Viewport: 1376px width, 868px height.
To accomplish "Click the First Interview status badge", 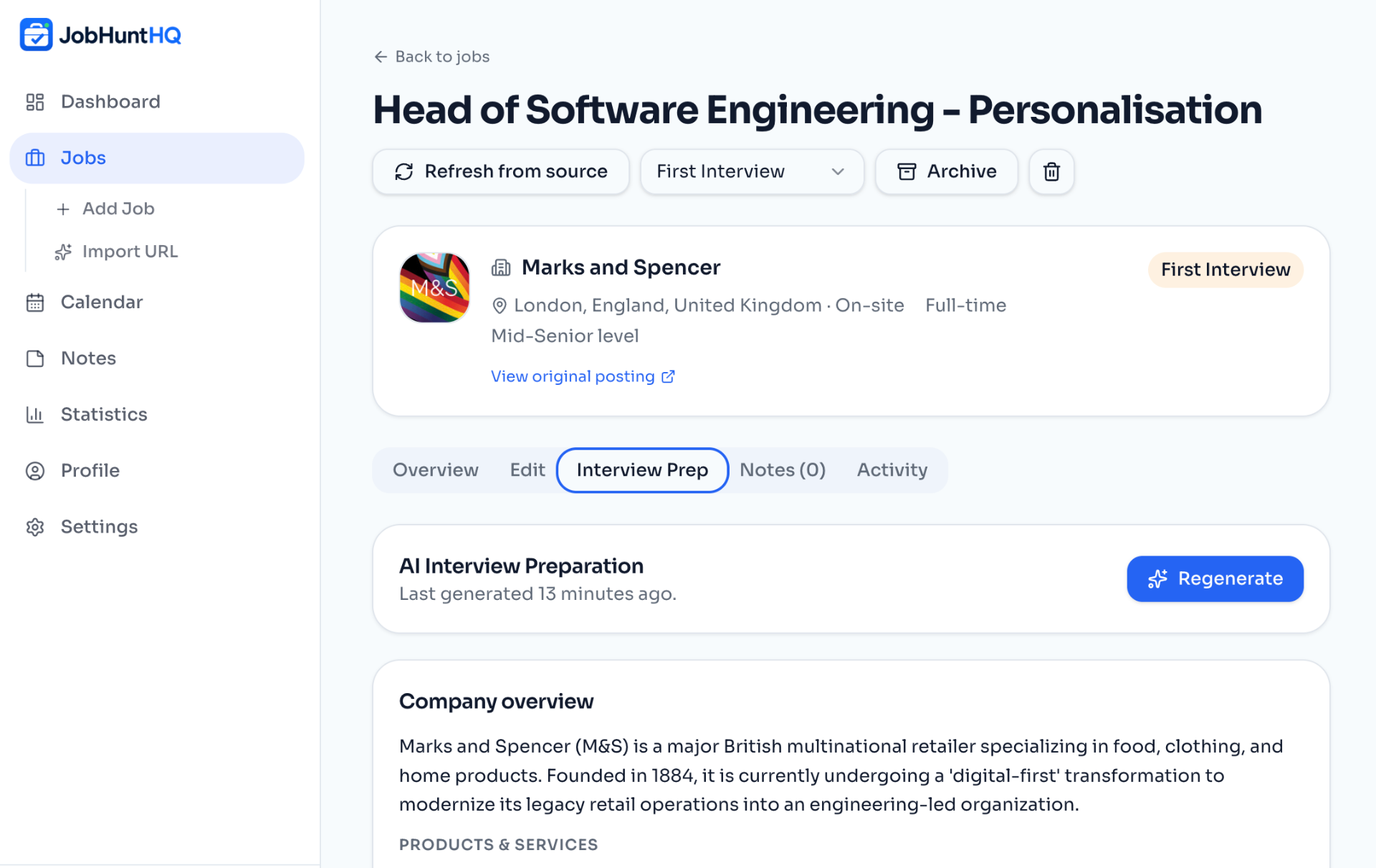I will 1225,270.
